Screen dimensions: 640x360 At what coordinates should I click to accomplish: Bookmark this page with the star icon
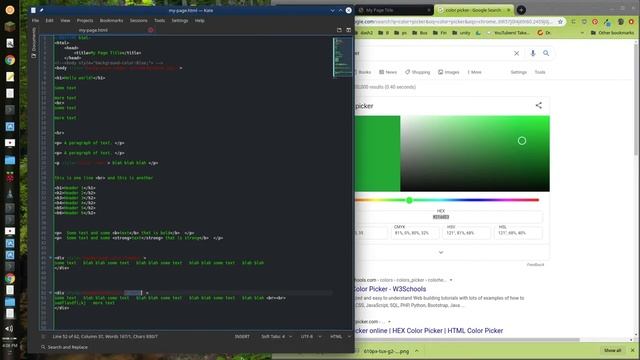pos(560,22)
